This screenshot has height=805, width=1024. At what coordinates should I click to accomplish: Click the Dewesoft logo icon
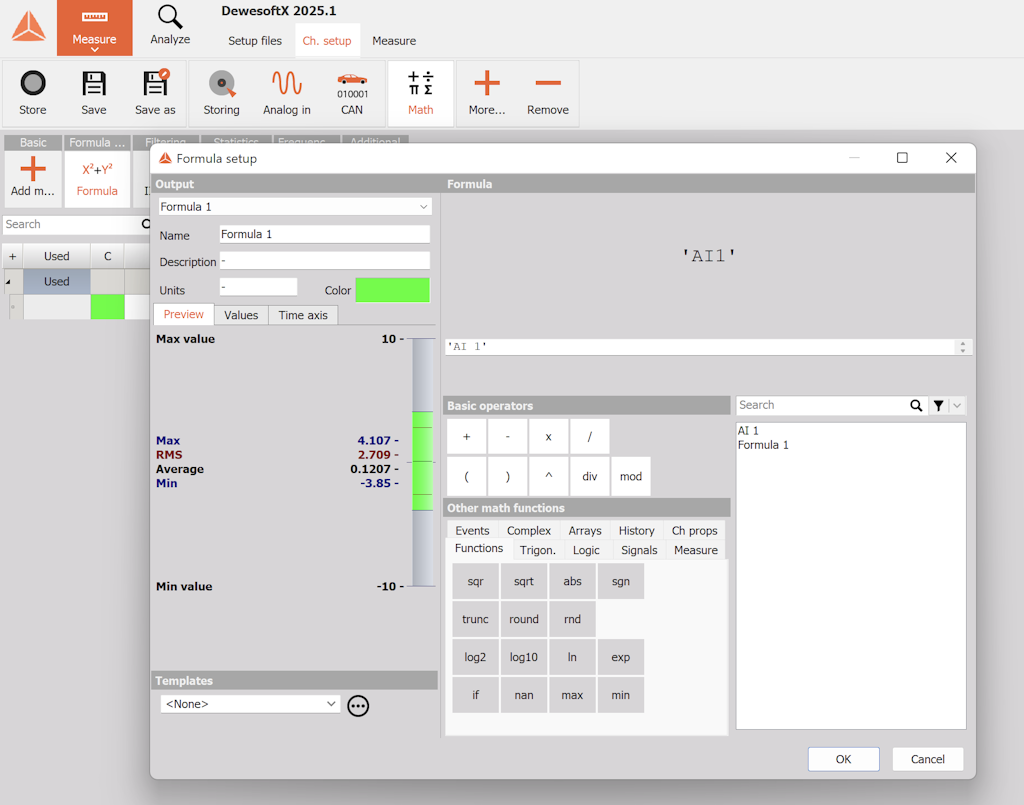coord(29,27)
